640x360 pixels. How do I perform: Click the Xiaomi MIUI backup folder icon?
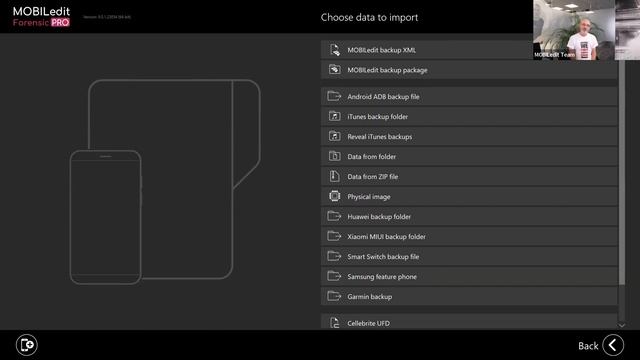coord(334,236)
